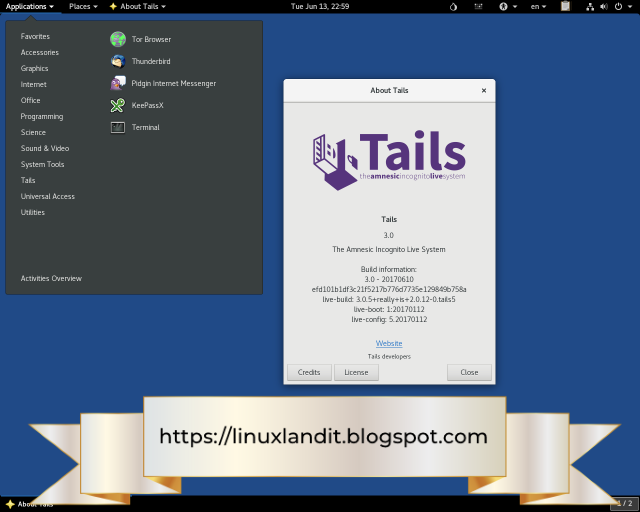Click the Tor onion status icon
The height and width of the screenshot is (512, 640).
point(453,7)
